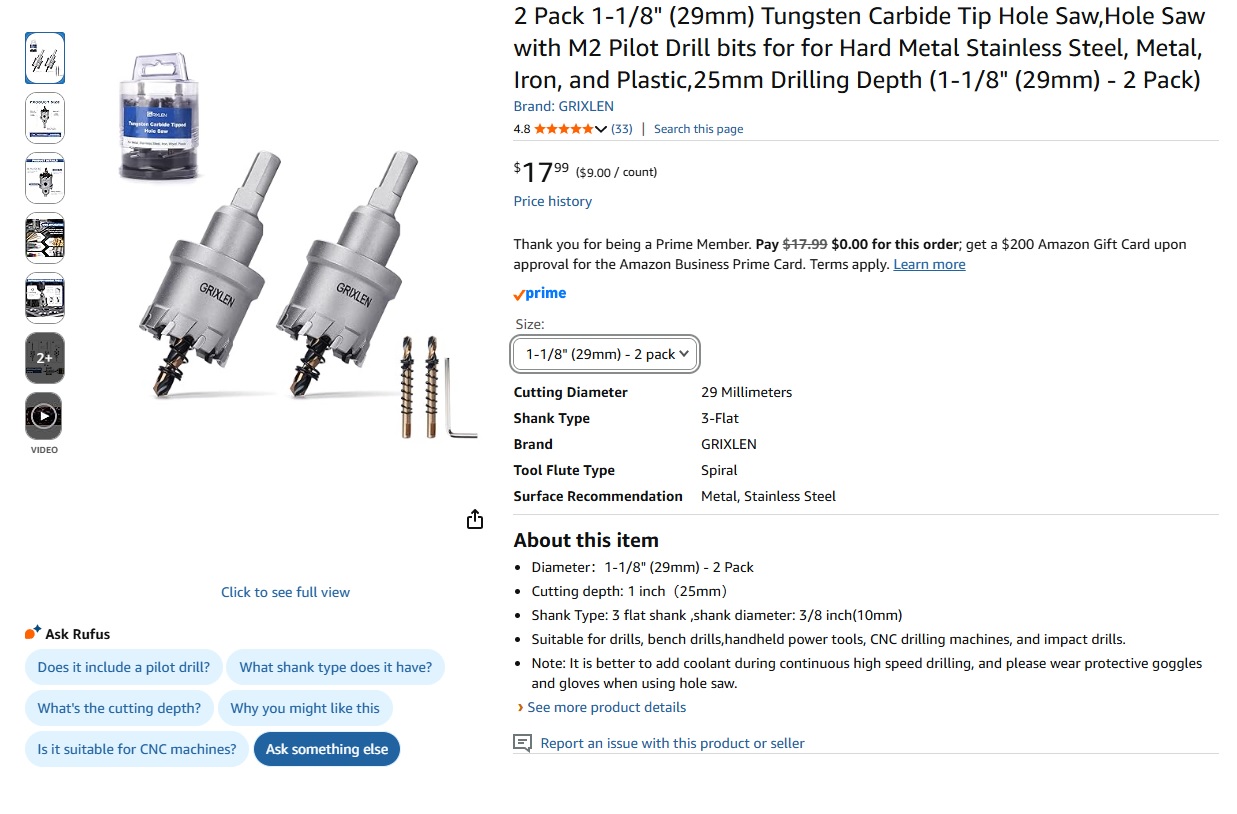
Task: Select 'Is it suitable for CNC machines?' suggestion
Action: [x=137, y=749]
